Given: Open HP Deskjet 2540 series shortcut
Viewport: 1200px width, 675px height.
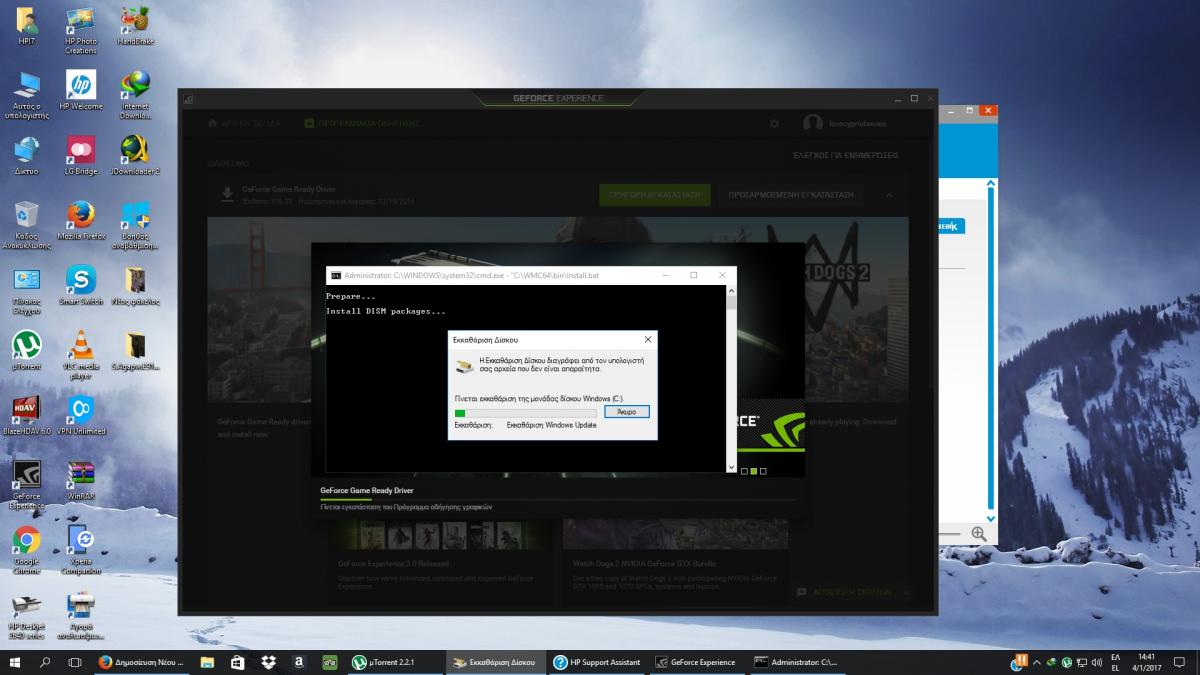Looking at the screenshot, I should tap(26, 615).
